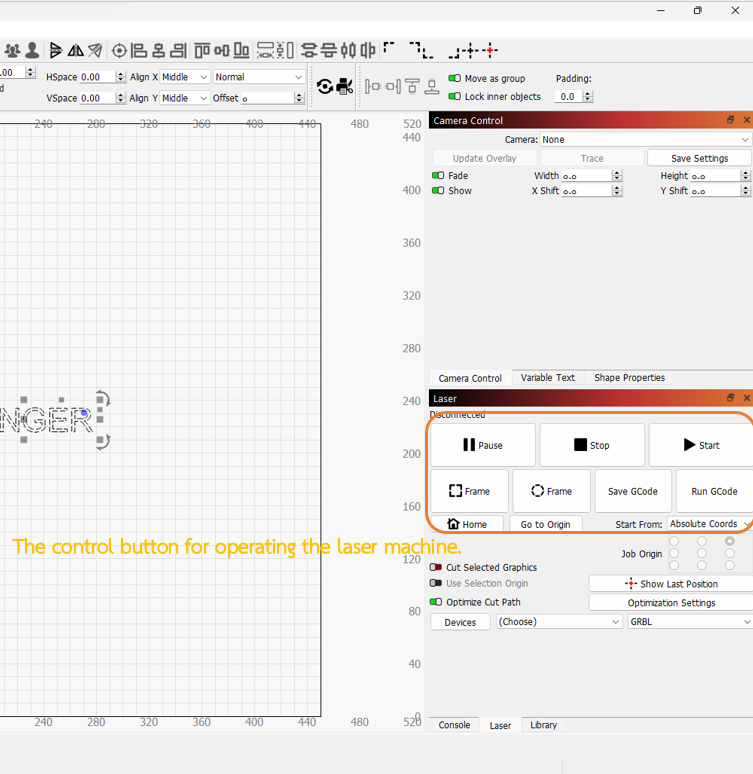The height and width of the screenshot is (774, 753).
Task: Pause the running laser job
Action: pos(482,445)
